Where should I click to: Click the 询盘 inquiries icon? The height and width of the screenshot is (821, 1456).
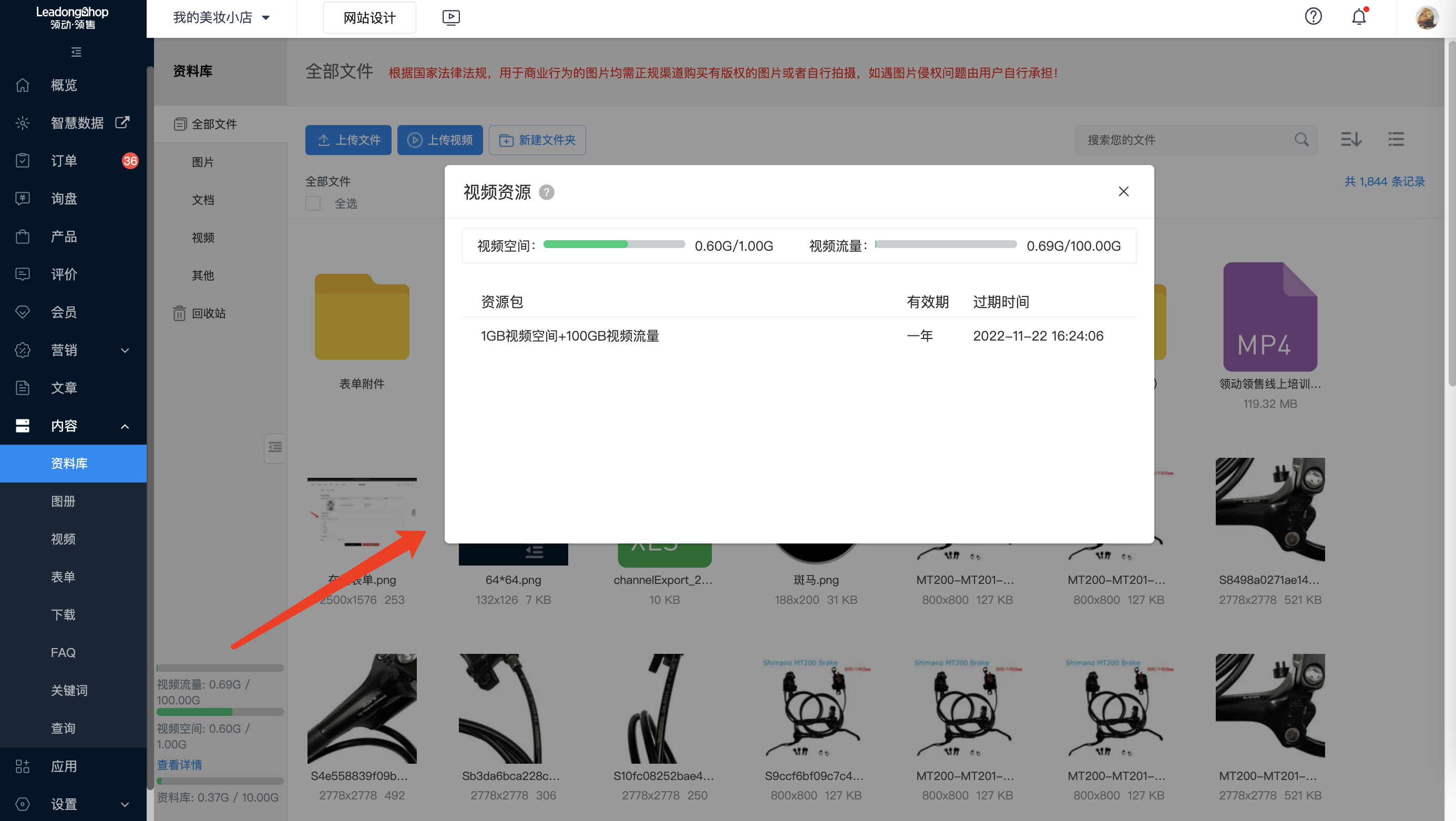(23, 198)
